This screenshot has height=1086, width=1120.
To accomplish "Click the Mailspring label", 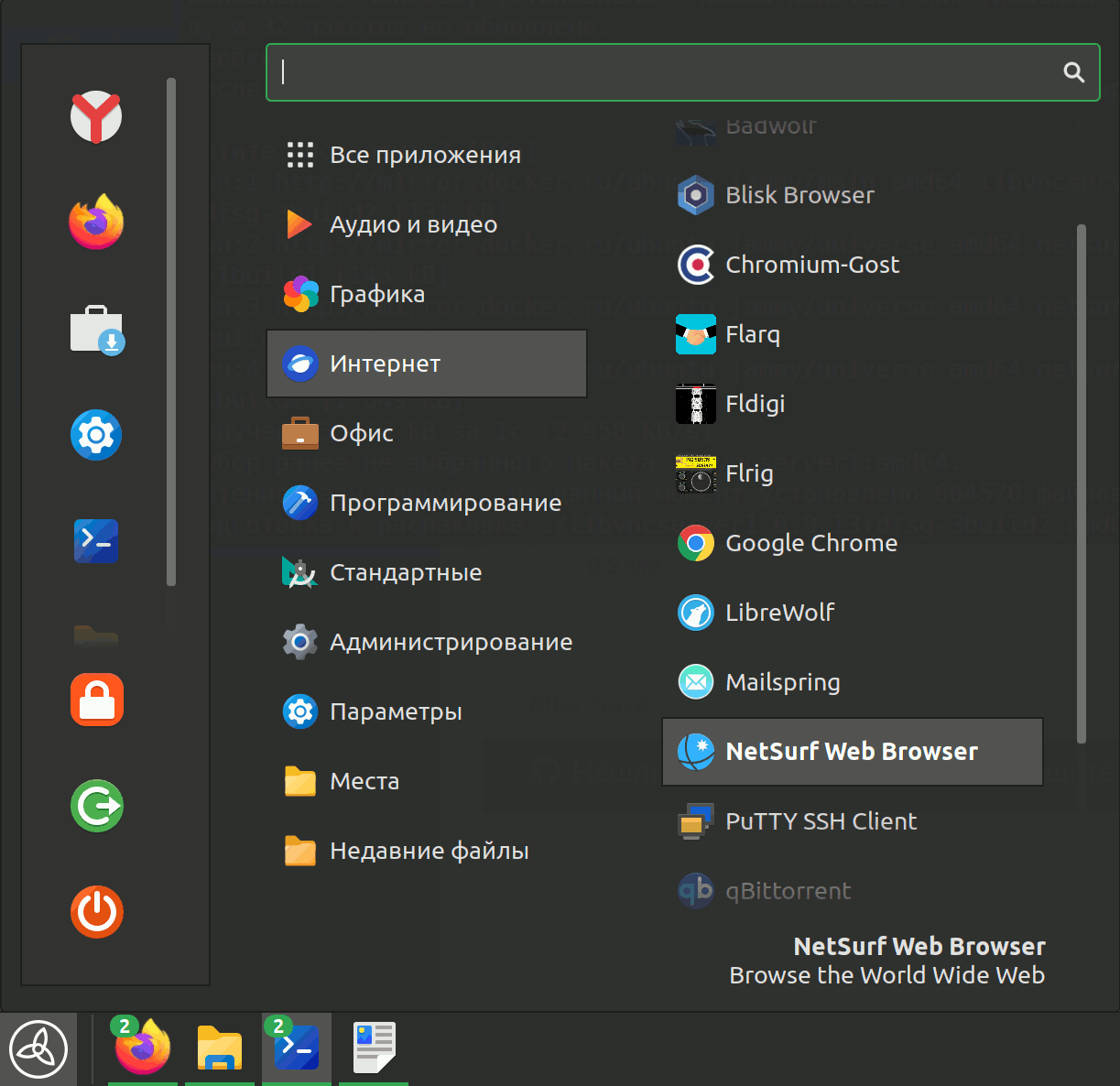I will point(783,682).
